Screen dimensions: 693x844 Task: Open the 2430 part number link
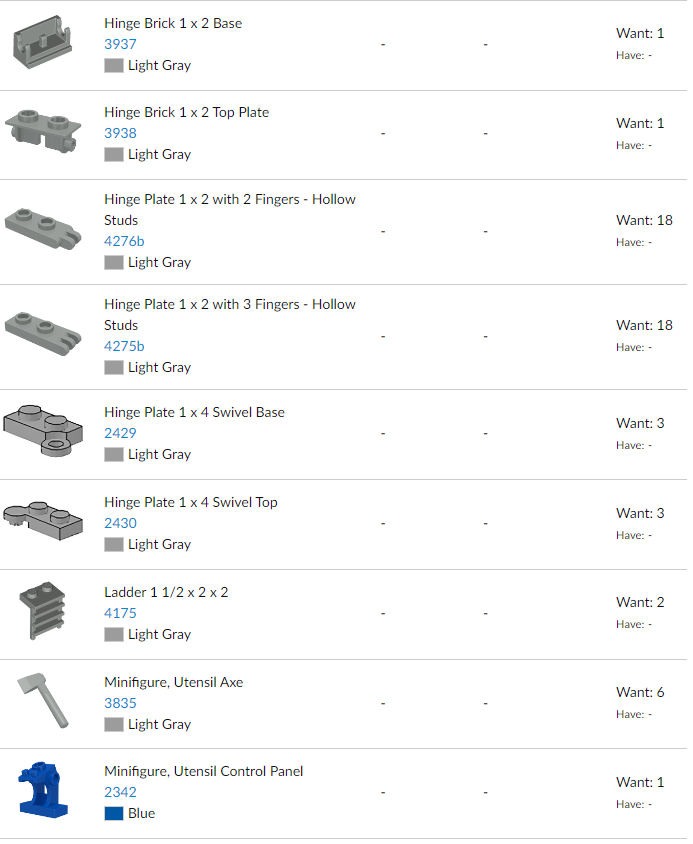pos(120,523)
